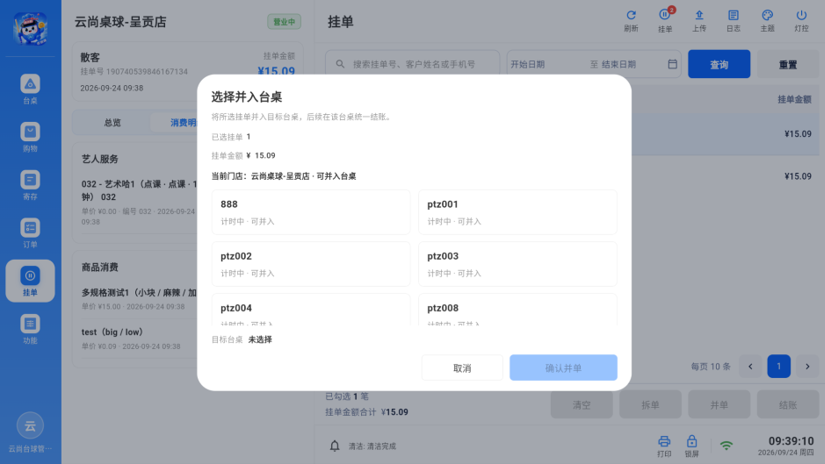The image size is (825, 464).
Task: Click the 锁屏 lock icon
Action: 691,446
